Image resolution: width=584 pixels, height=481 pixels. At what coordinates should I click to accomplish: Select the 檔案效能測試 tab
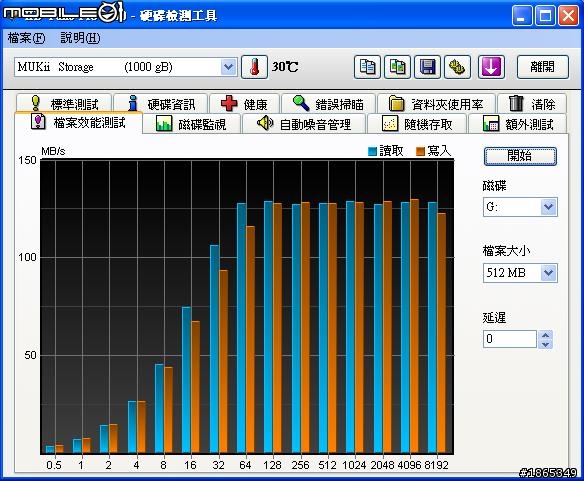78,122
